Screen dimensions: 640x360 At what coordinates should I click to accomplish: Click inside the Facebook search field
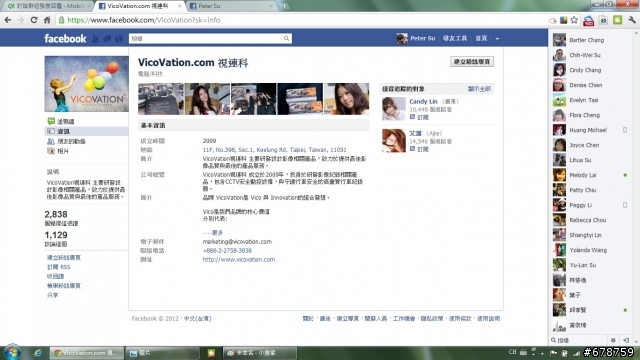click(x=205, y=38)
